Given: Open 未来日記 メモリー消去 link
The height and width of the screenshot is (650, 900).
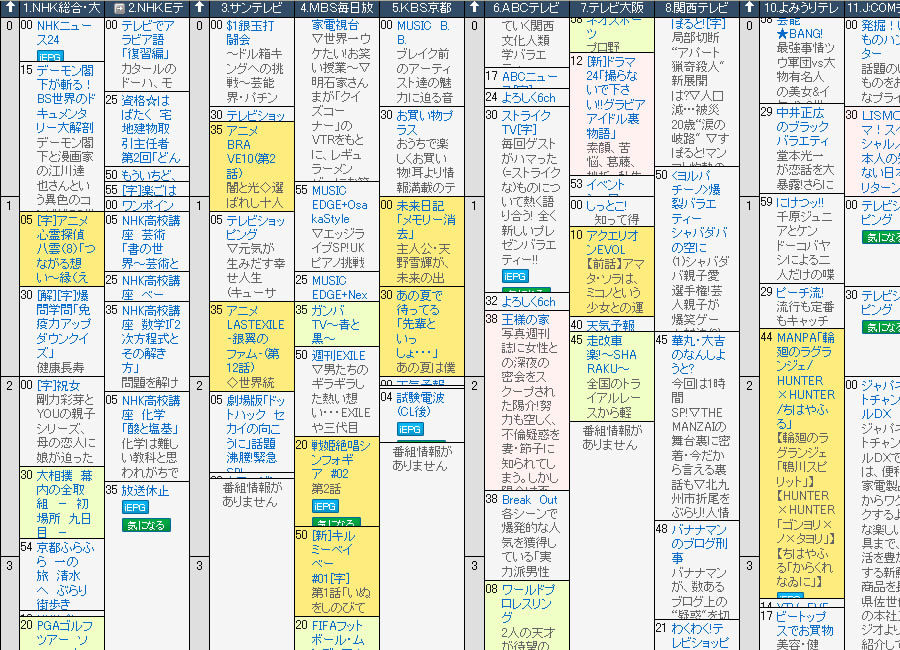Looking at the screenshot, I should (x=426, y=219).
